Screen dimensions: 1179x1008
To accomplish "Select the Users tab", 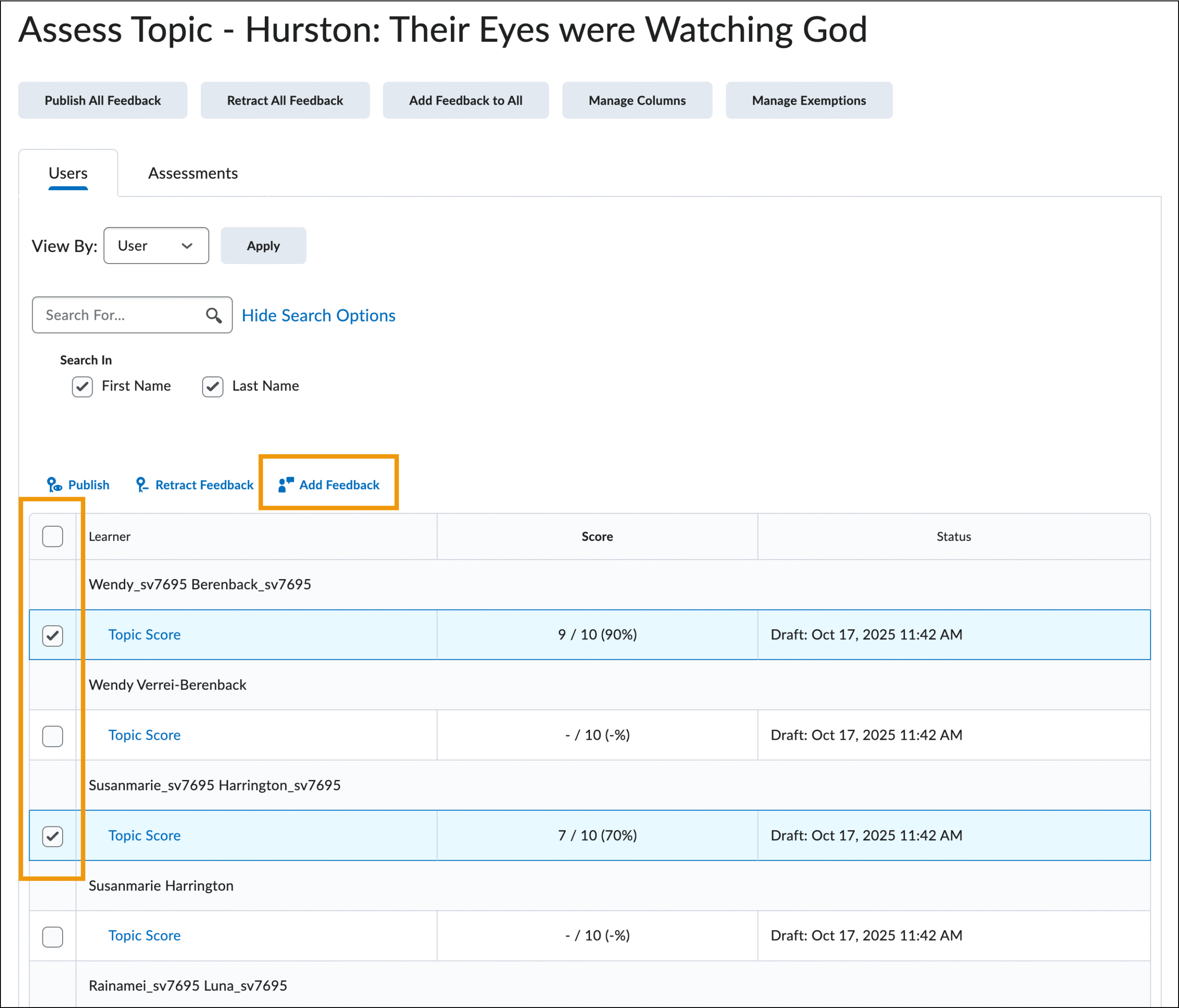I will point(68,173).
